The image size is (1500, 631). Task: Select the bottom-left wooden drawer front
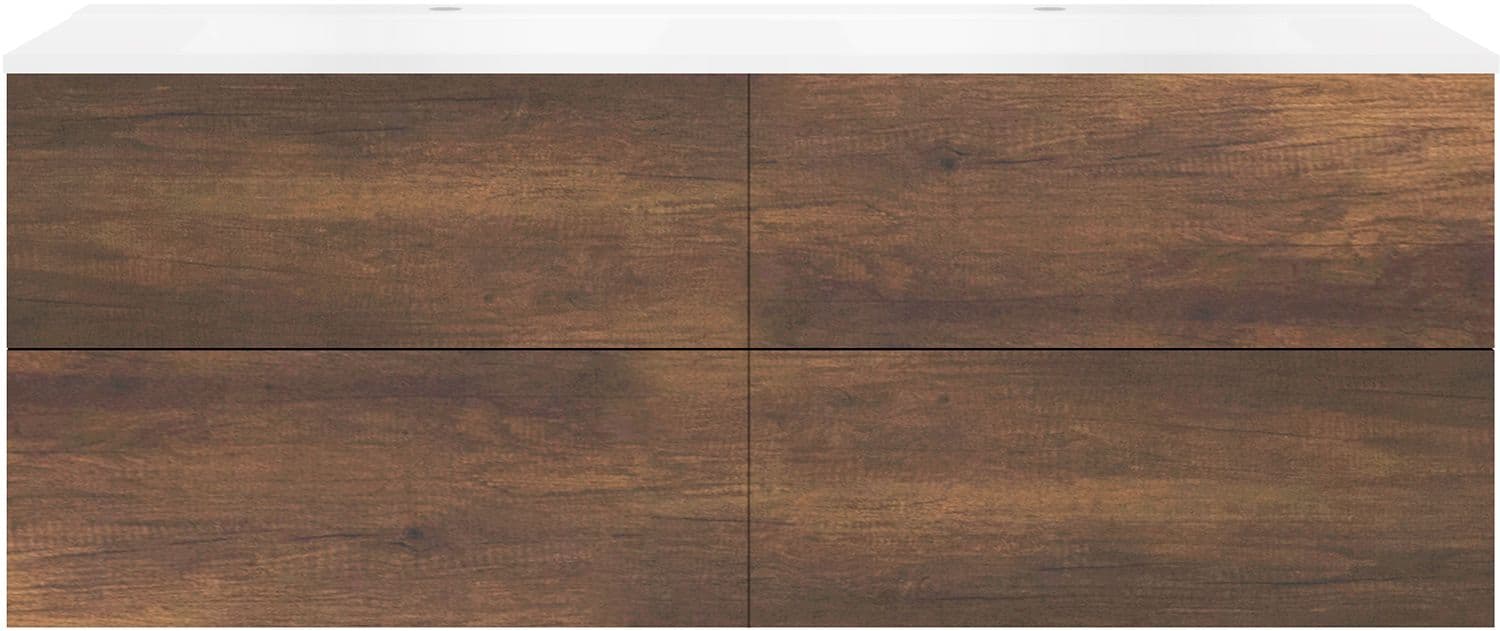coord(377,488)
